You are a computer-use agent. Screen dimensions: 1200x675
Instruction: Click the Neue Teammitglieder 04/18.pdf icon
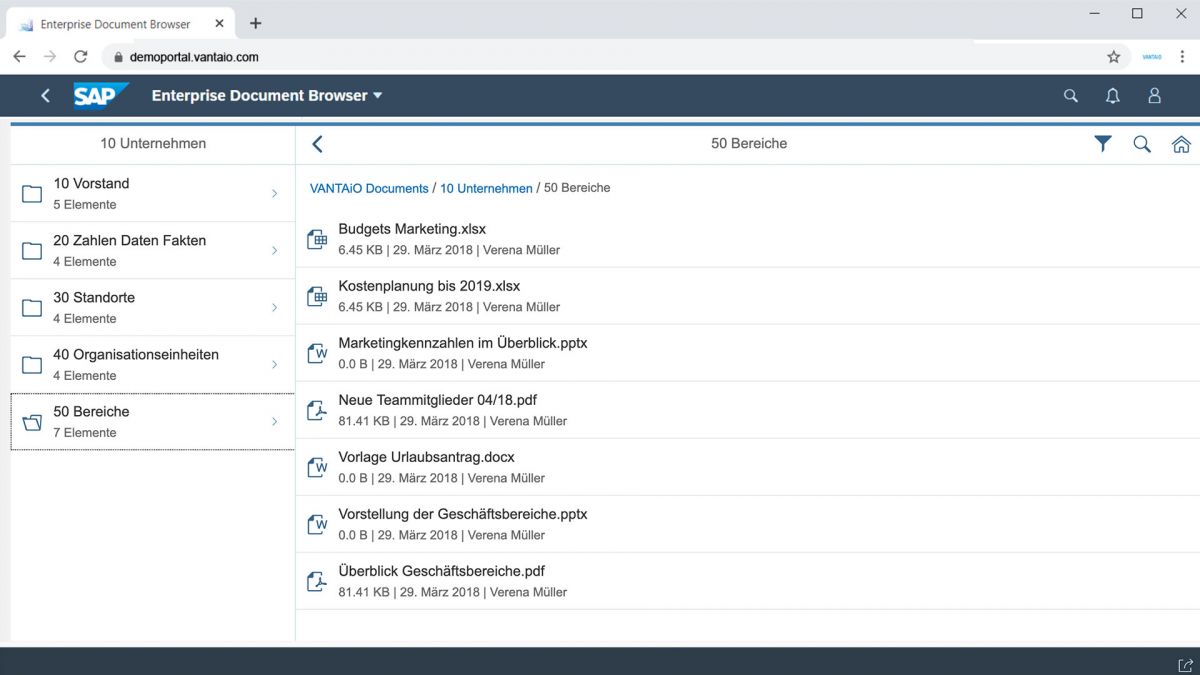tap(317, 410)
